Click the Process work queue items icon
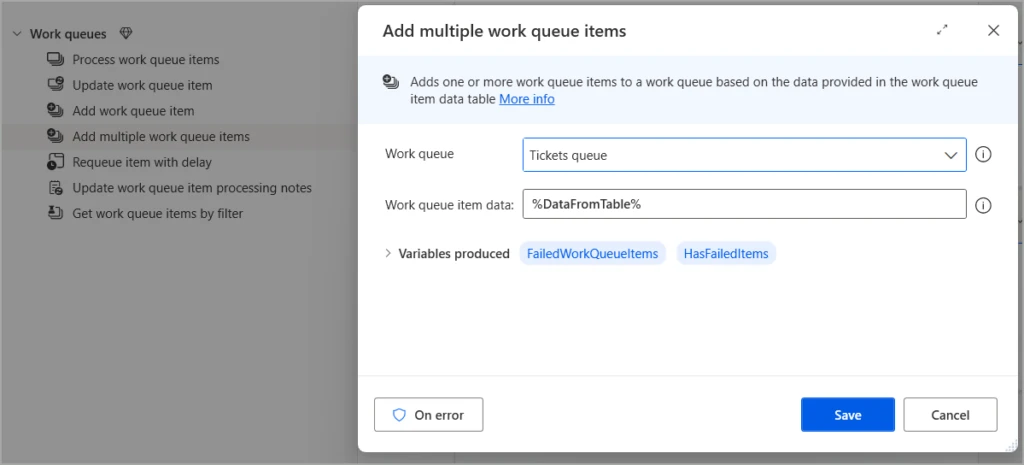The width and height of the screenshot is (1024, 465). point(55,60)
